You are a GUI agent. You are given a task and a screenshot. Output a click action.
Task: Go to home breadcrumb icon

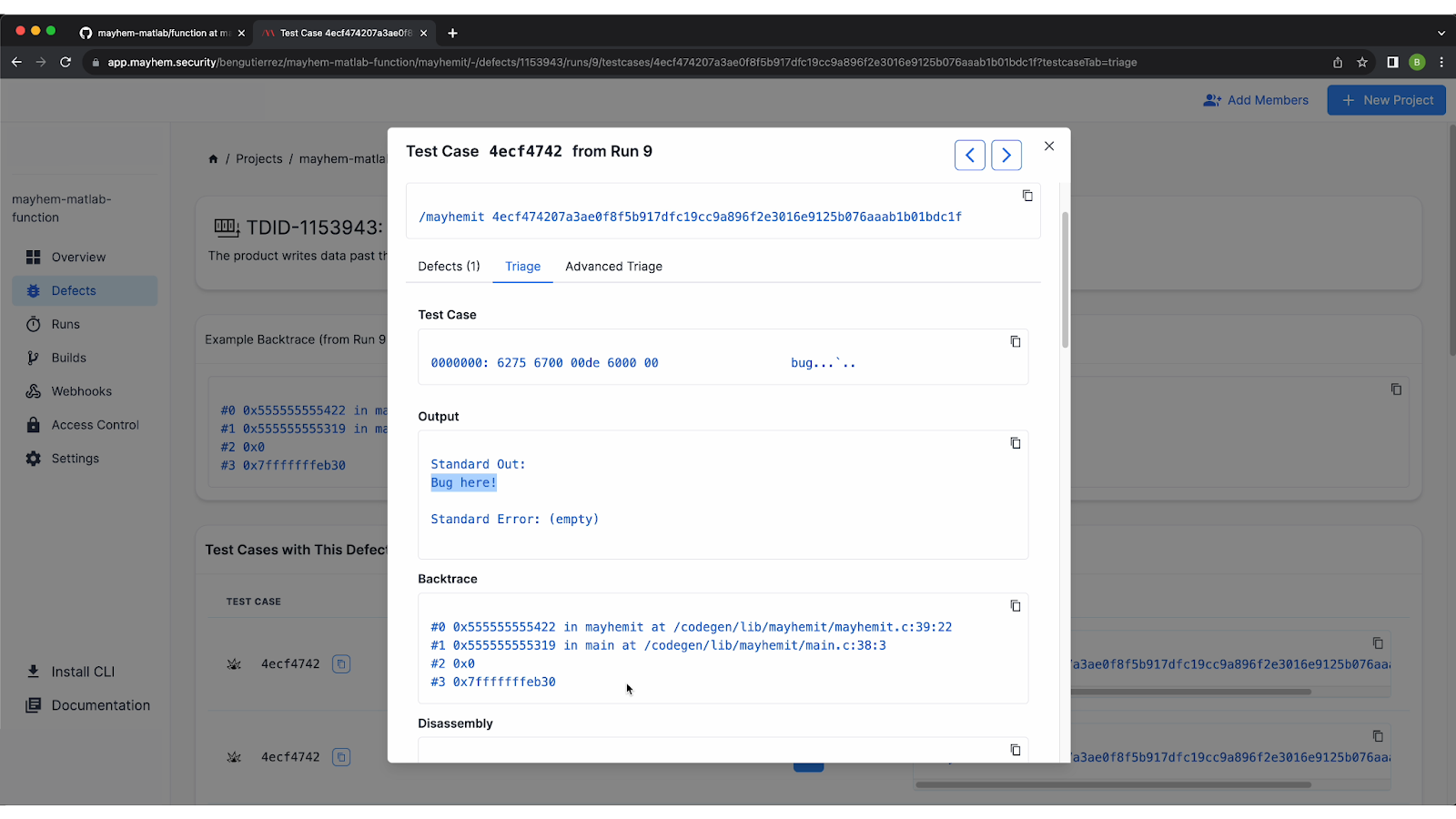click(x=213, y=159)
